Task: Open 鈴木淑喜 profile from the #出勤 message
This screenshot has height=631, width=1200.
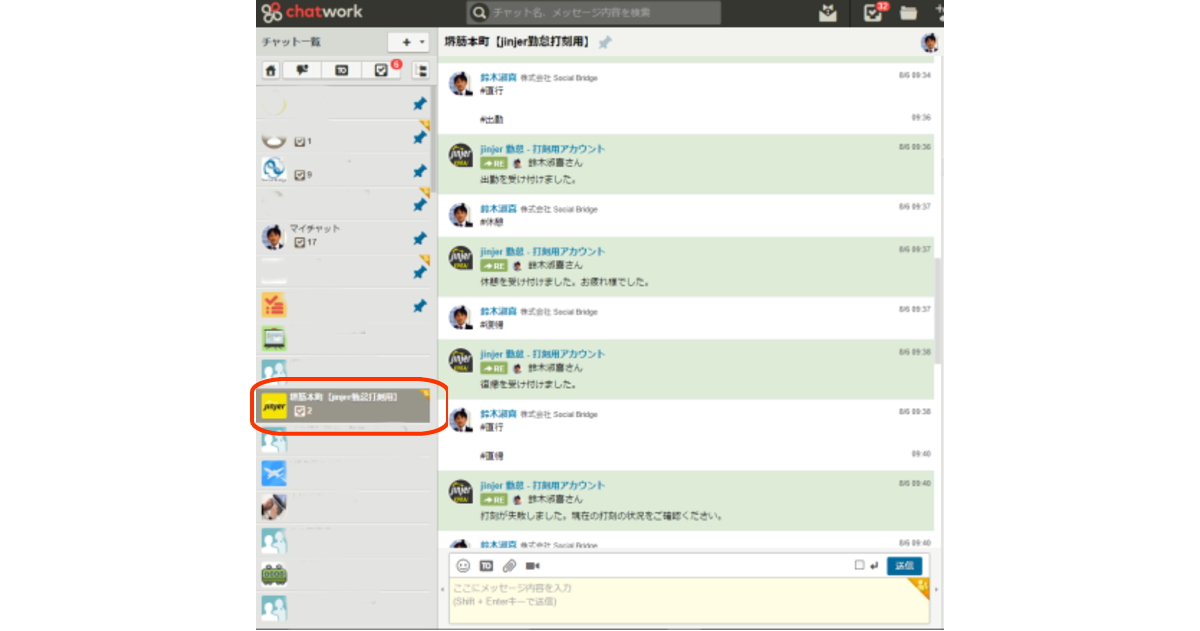Action: click(x=498, y=77)
